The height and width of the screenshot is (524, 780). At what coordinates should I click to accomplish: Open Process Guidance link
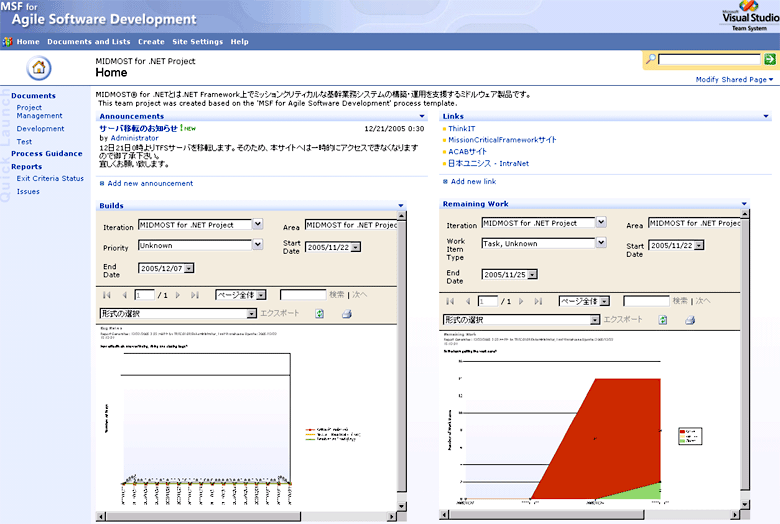tap(47, 154)
